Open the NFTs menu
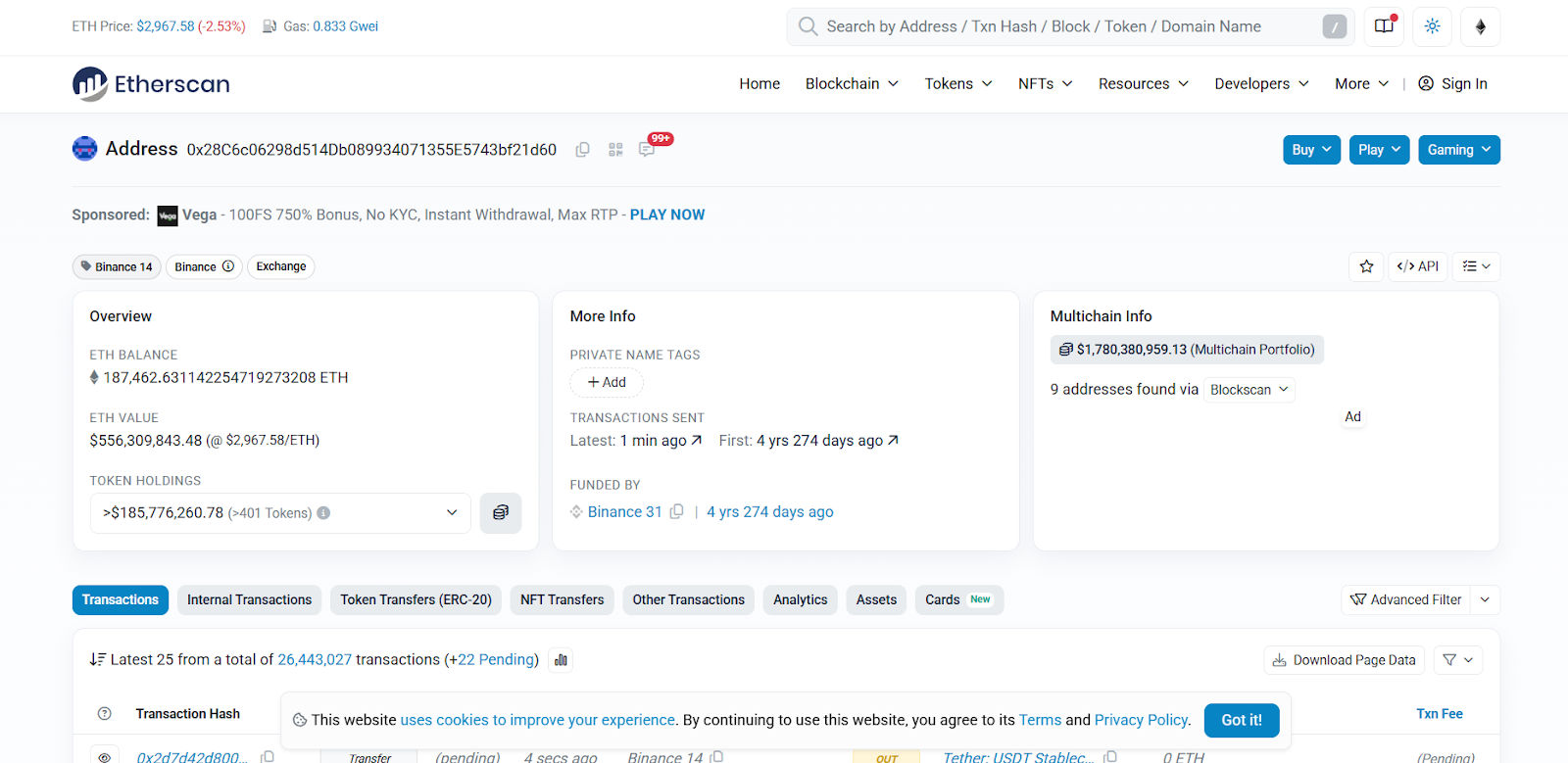 (1045, 84)
